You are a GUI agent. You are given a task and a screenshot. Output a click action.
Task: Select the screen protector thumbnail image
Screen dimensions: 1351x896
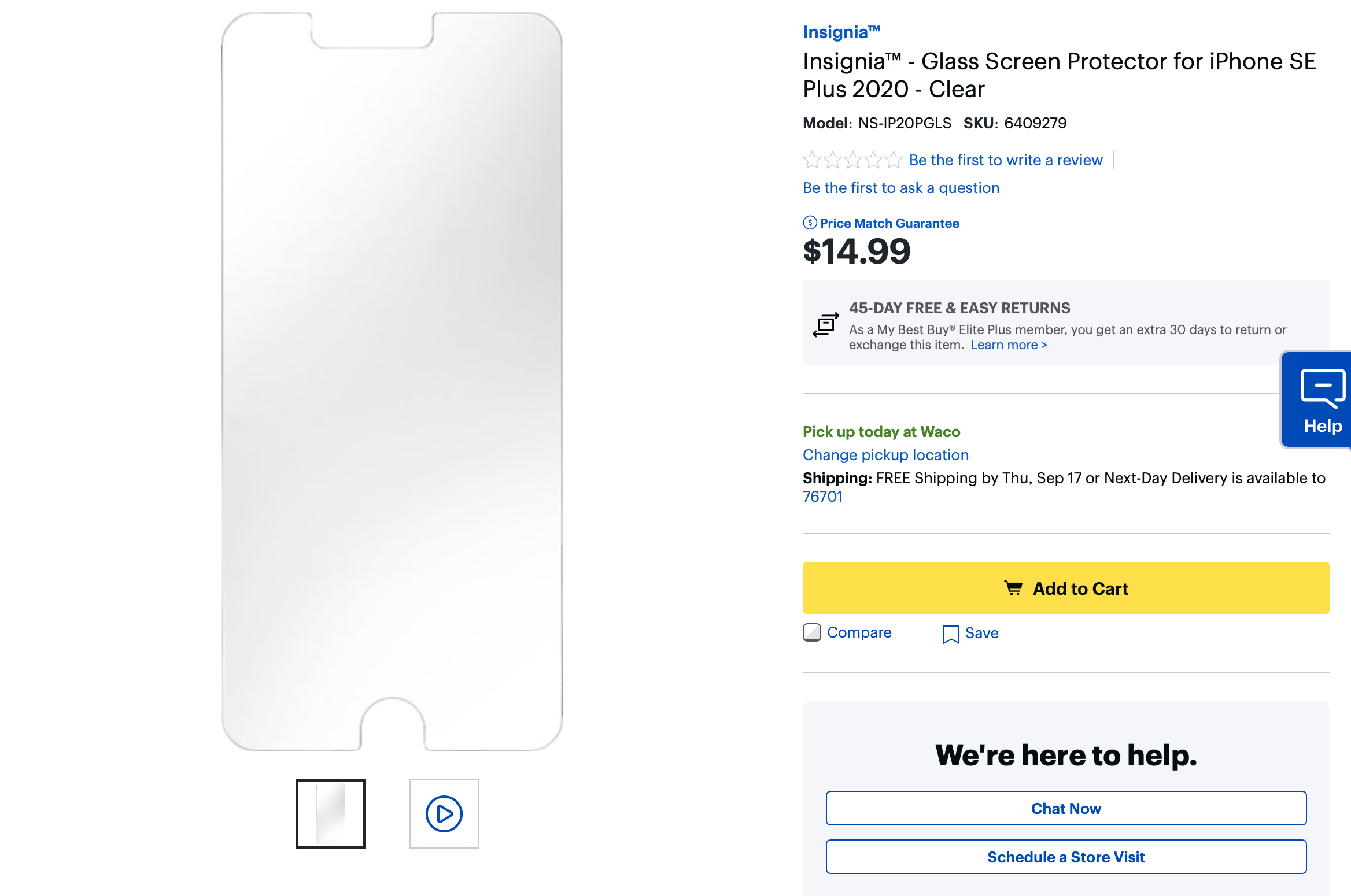331,813
